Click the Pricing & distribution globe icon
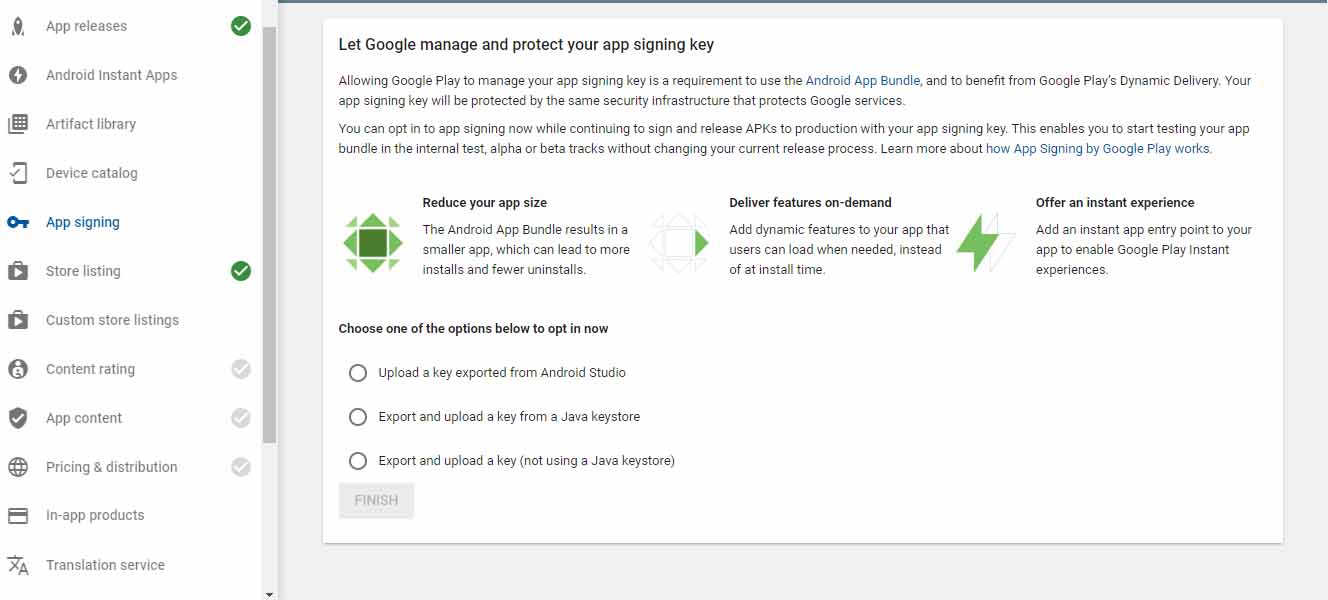 coord(18,467)
